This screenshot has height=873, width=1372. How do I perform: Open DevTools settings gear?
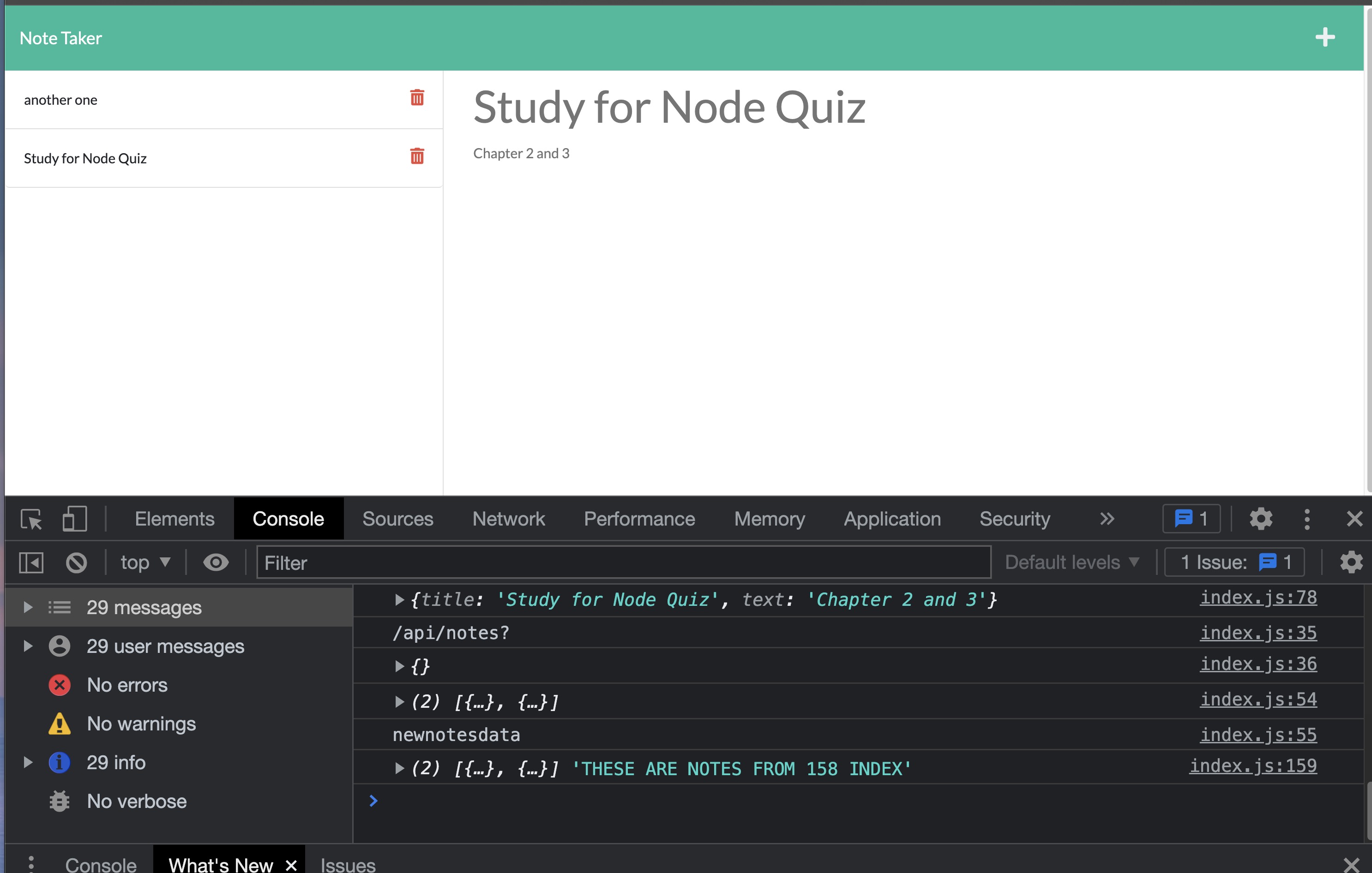[x=1260, y=519]
